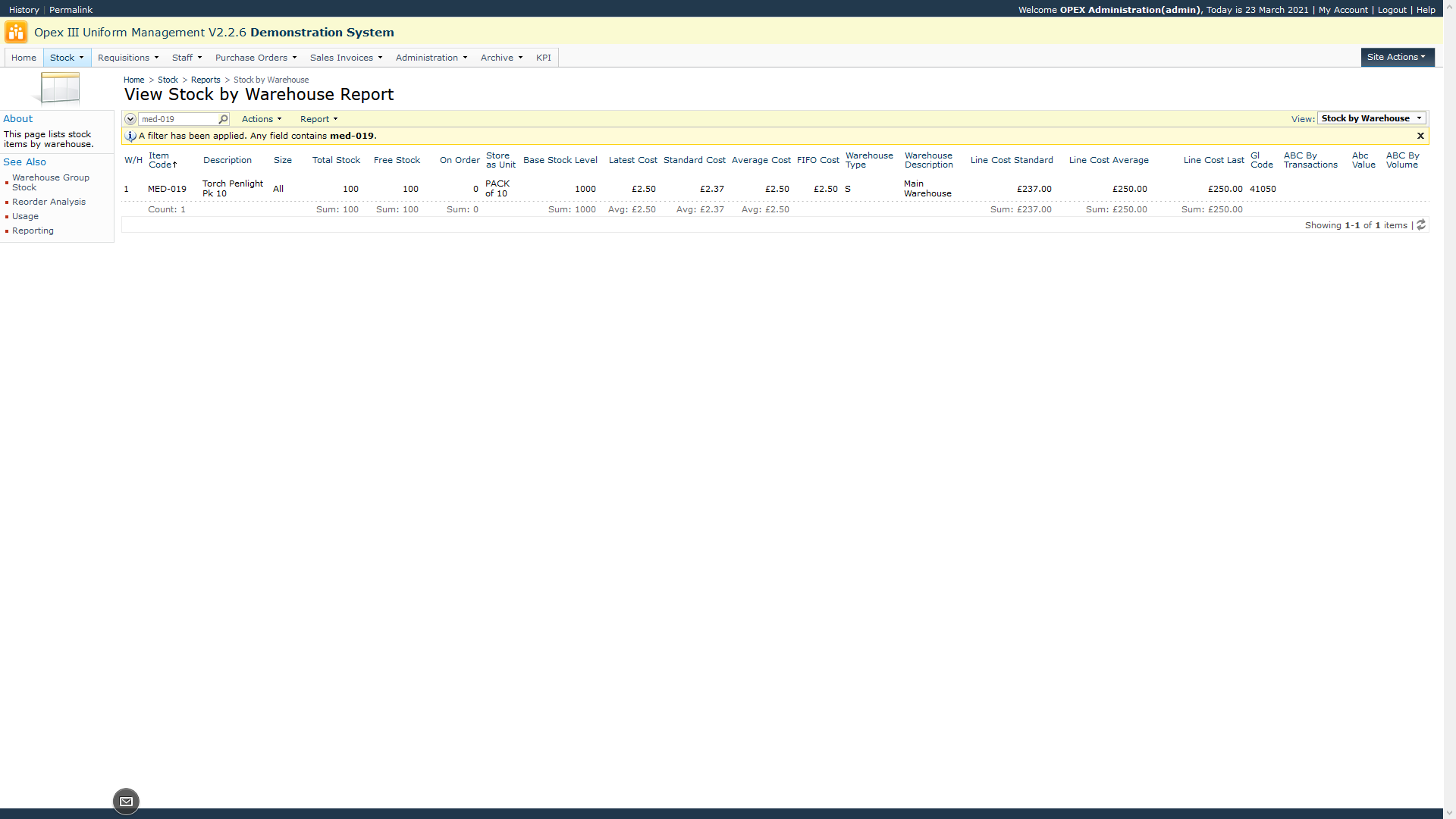Click Reports in the breadcrumb
Screen dimensions: 1456x819
coord(206,80)
